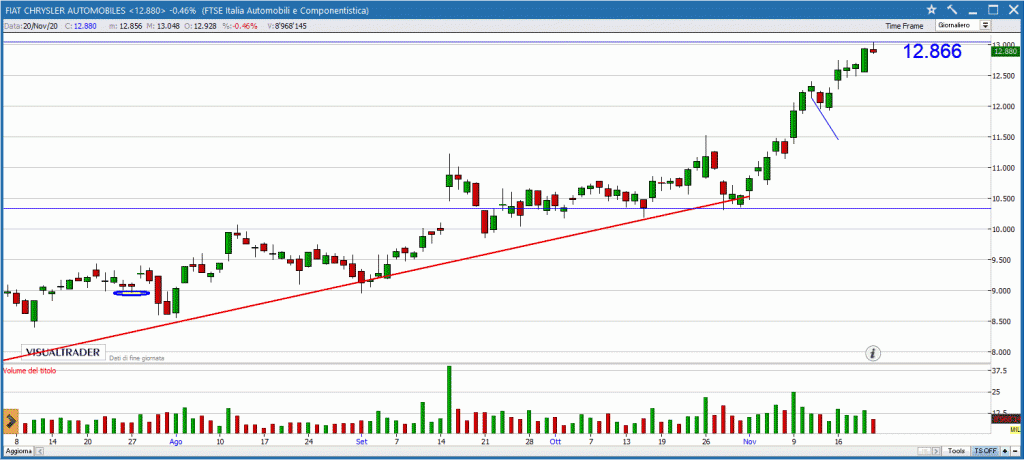Click the 'Set' month marker on time axis

tap(361, 442)
